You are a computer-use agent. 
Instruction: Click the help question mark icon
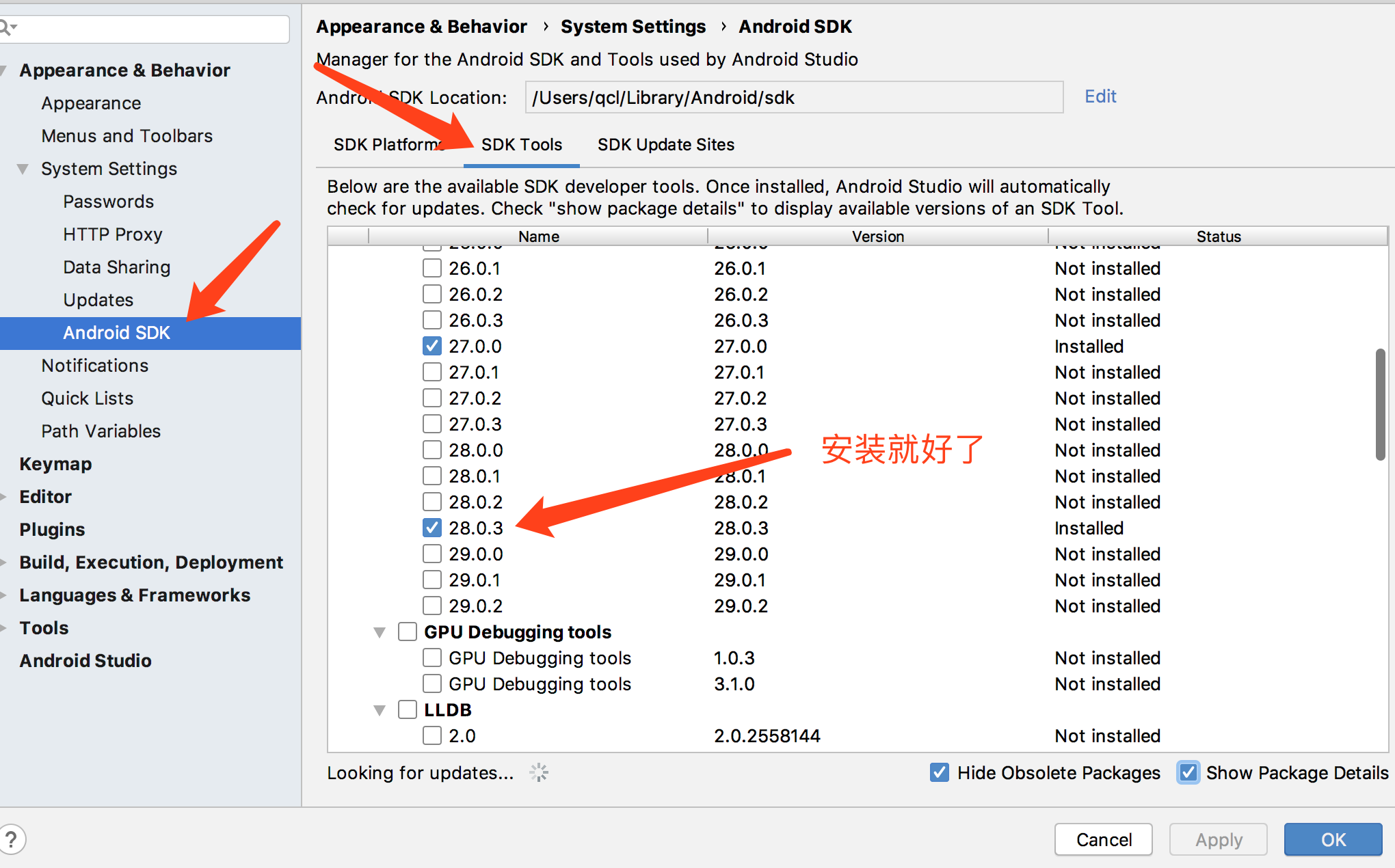coord(12,839)
